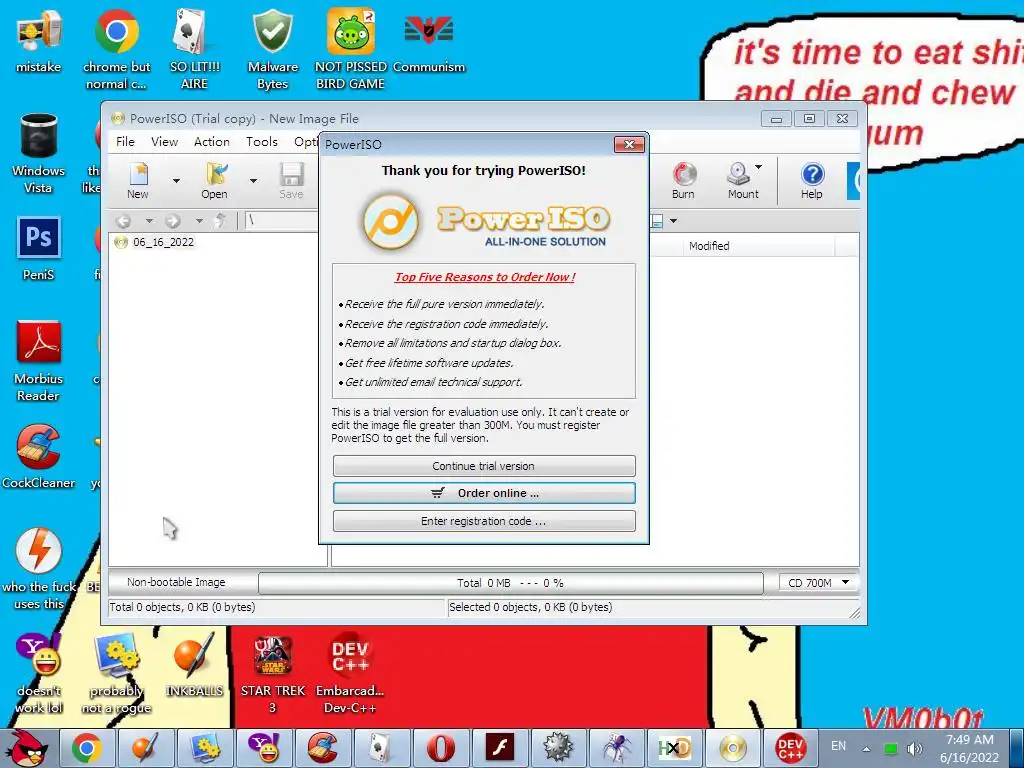Expand the Back history dropdown arrow

click(x=149, y=221)
